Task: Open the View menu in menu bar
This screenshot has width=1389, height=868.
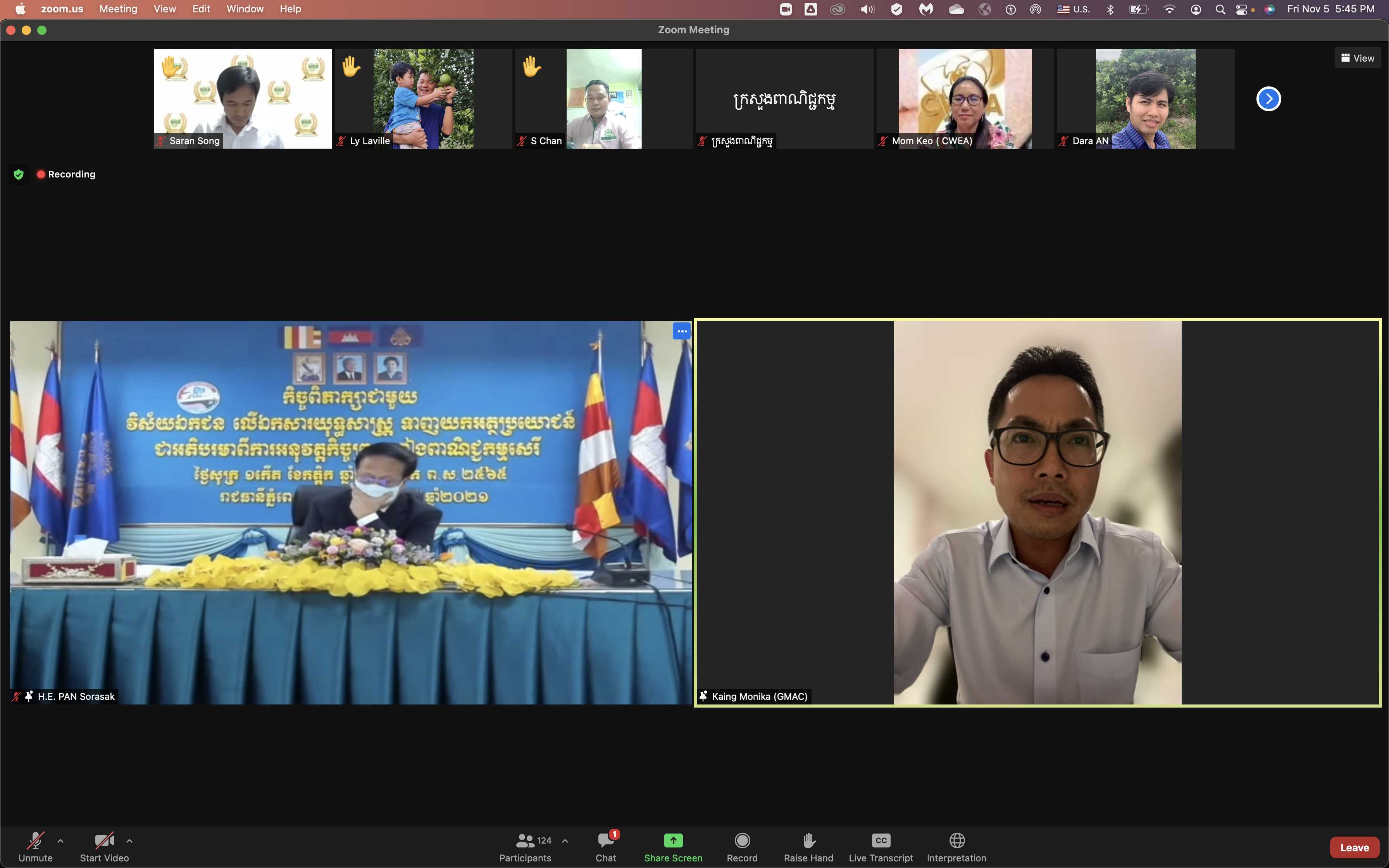Action: click(x=165, y=9)
